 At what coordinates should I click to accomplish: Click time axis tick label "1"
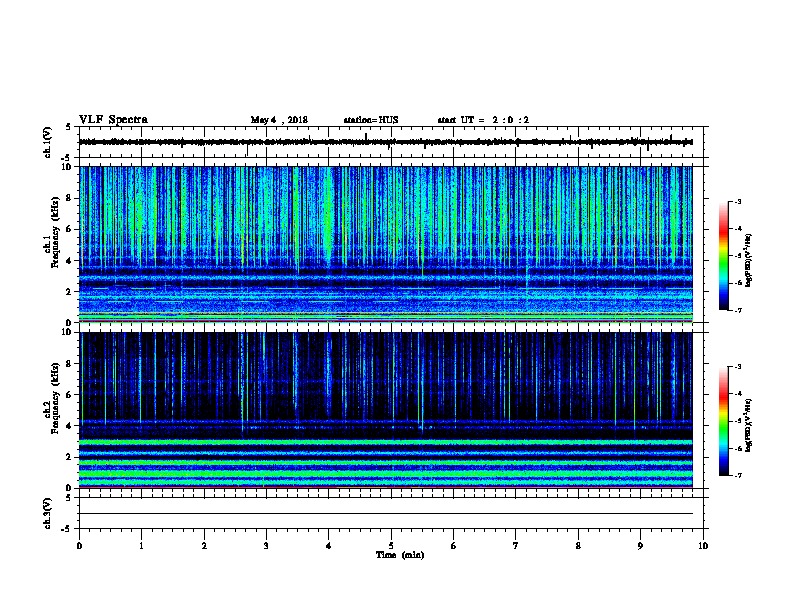click(x=141, y=546)
